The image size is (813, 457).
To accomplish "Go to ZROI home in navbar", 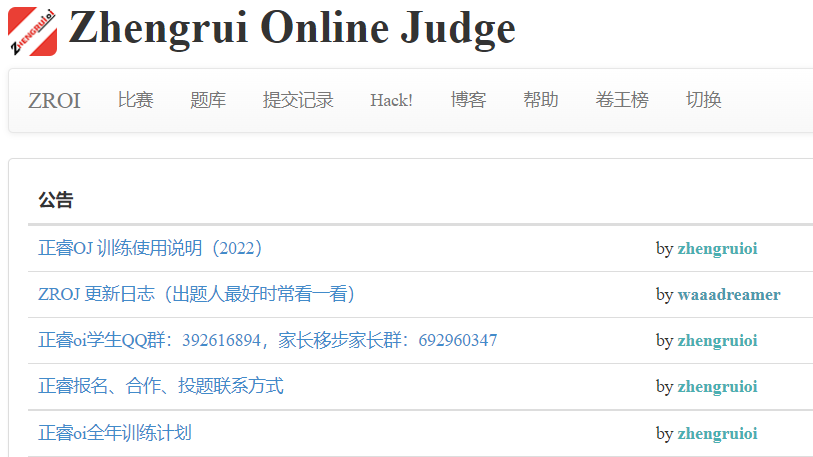I will (54, 100).
